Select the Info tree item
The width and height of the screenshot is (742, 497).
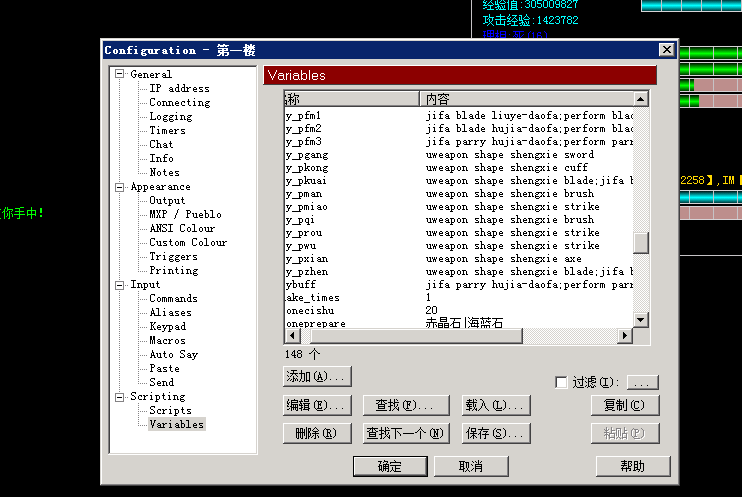coord(161,159)
